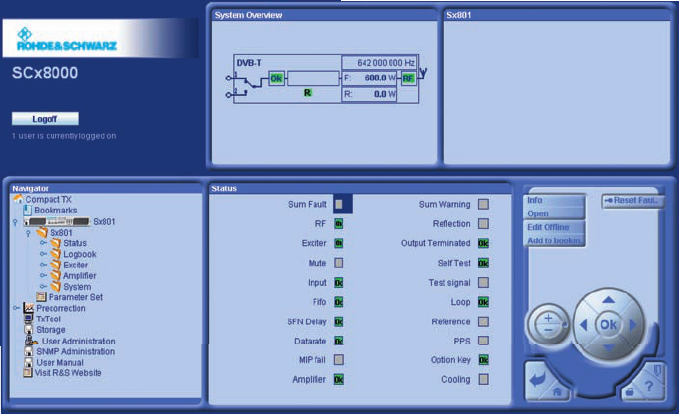The width and height of the screenshot is (679, 414).
Task: Click the Rohde & Schwarz logo
Action: (x=67, y=39)
